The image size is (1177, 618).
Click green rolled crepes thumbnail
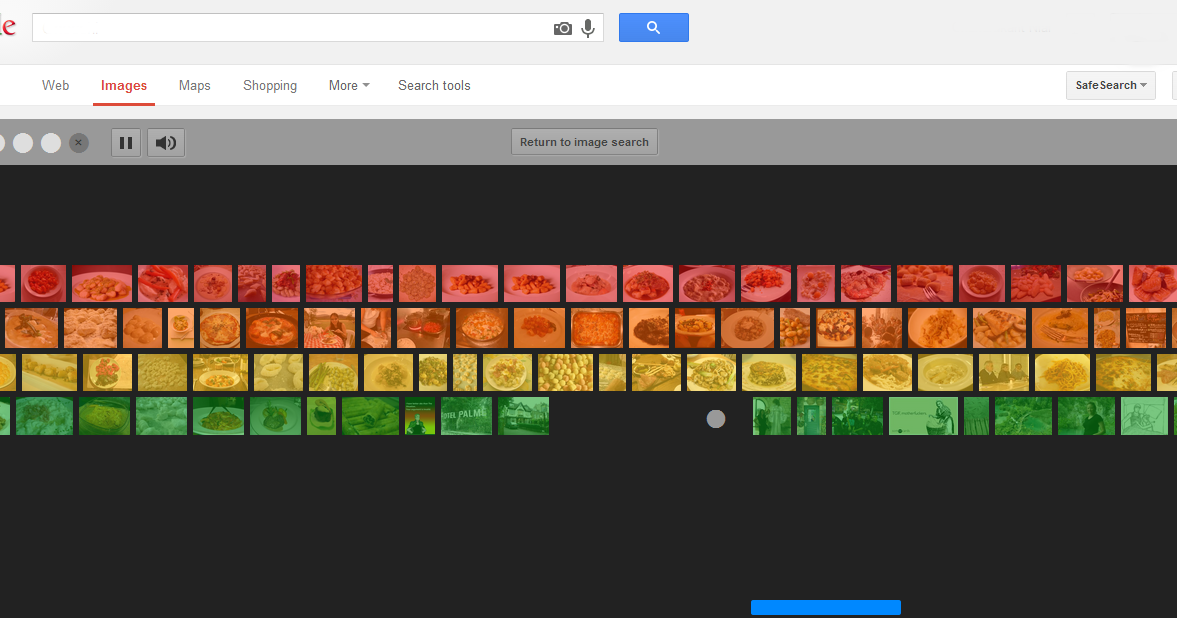click(370, 416)
